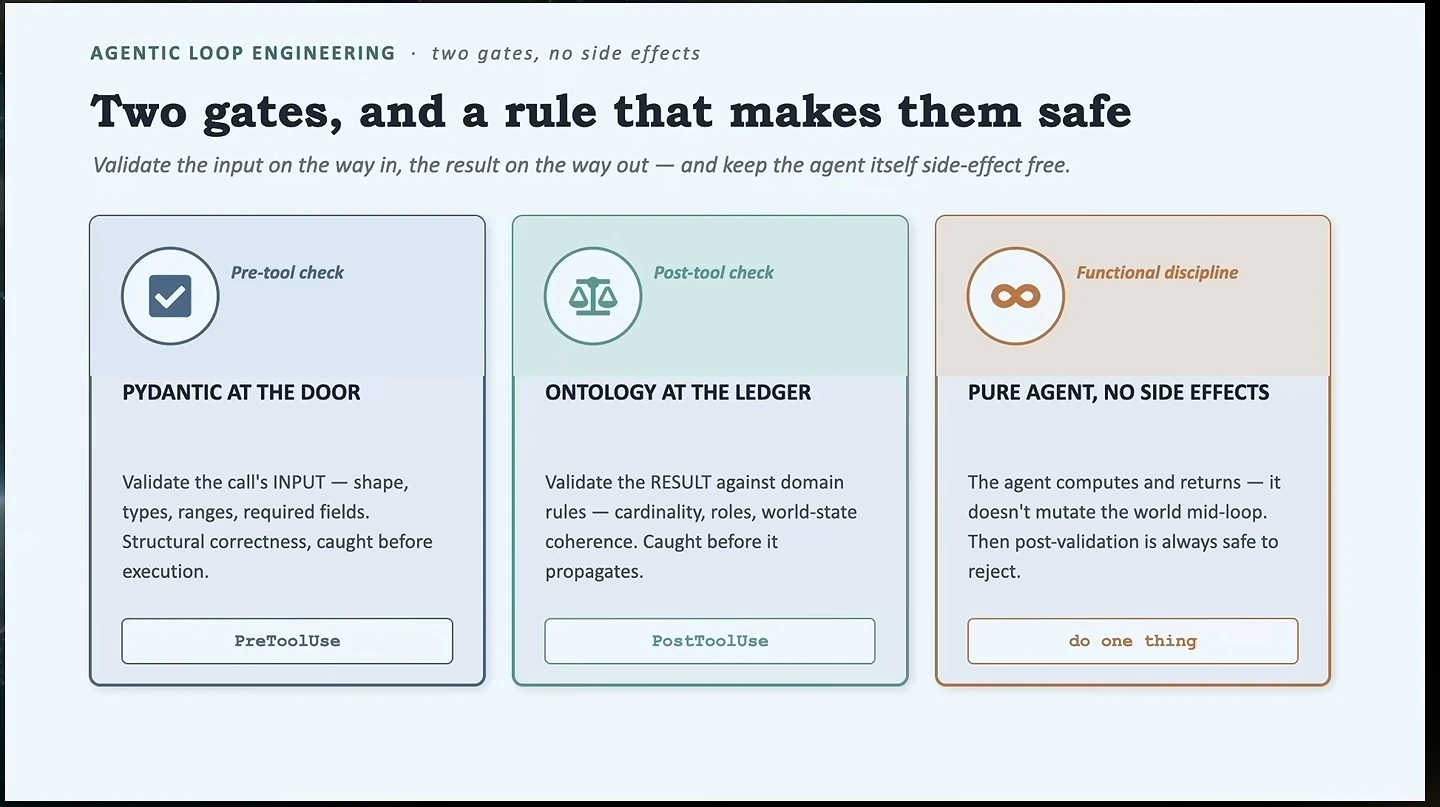Click the "Post-tool check" label
Image resolution: width=1440 pixels, height=807 pixels.
714,272
